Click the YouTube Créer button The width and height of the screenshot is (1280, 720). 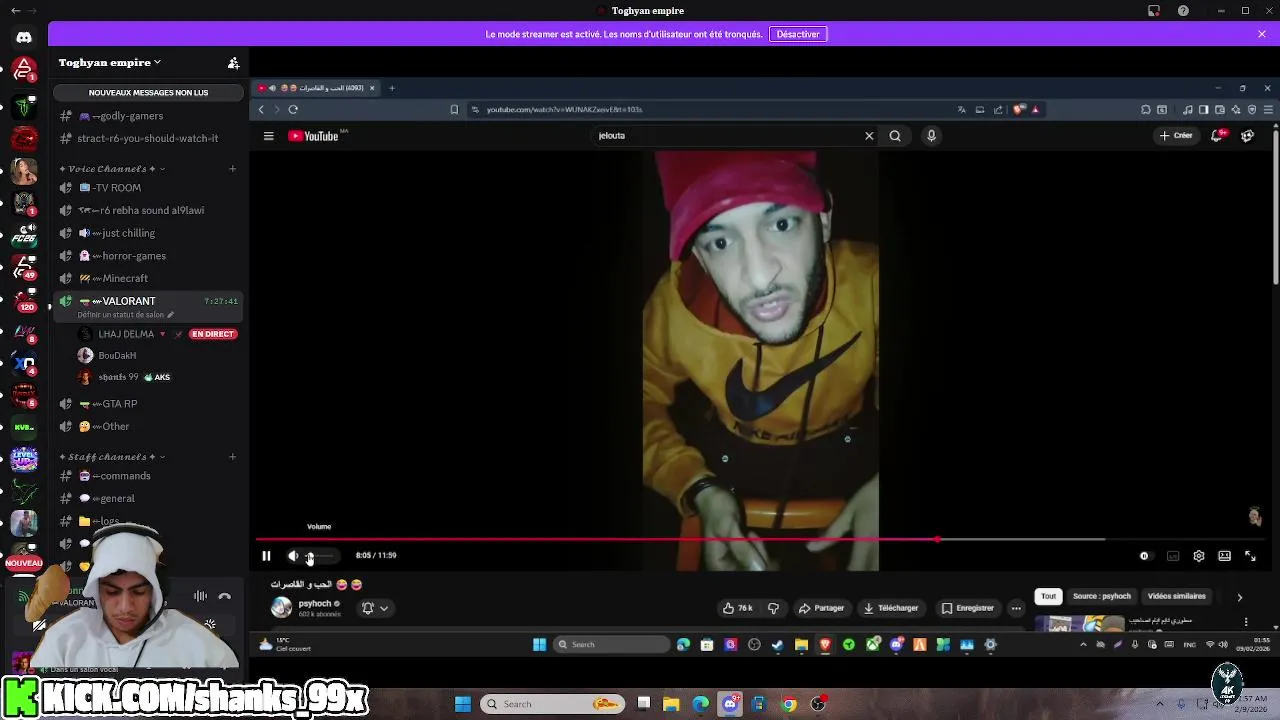[1176, 136]
